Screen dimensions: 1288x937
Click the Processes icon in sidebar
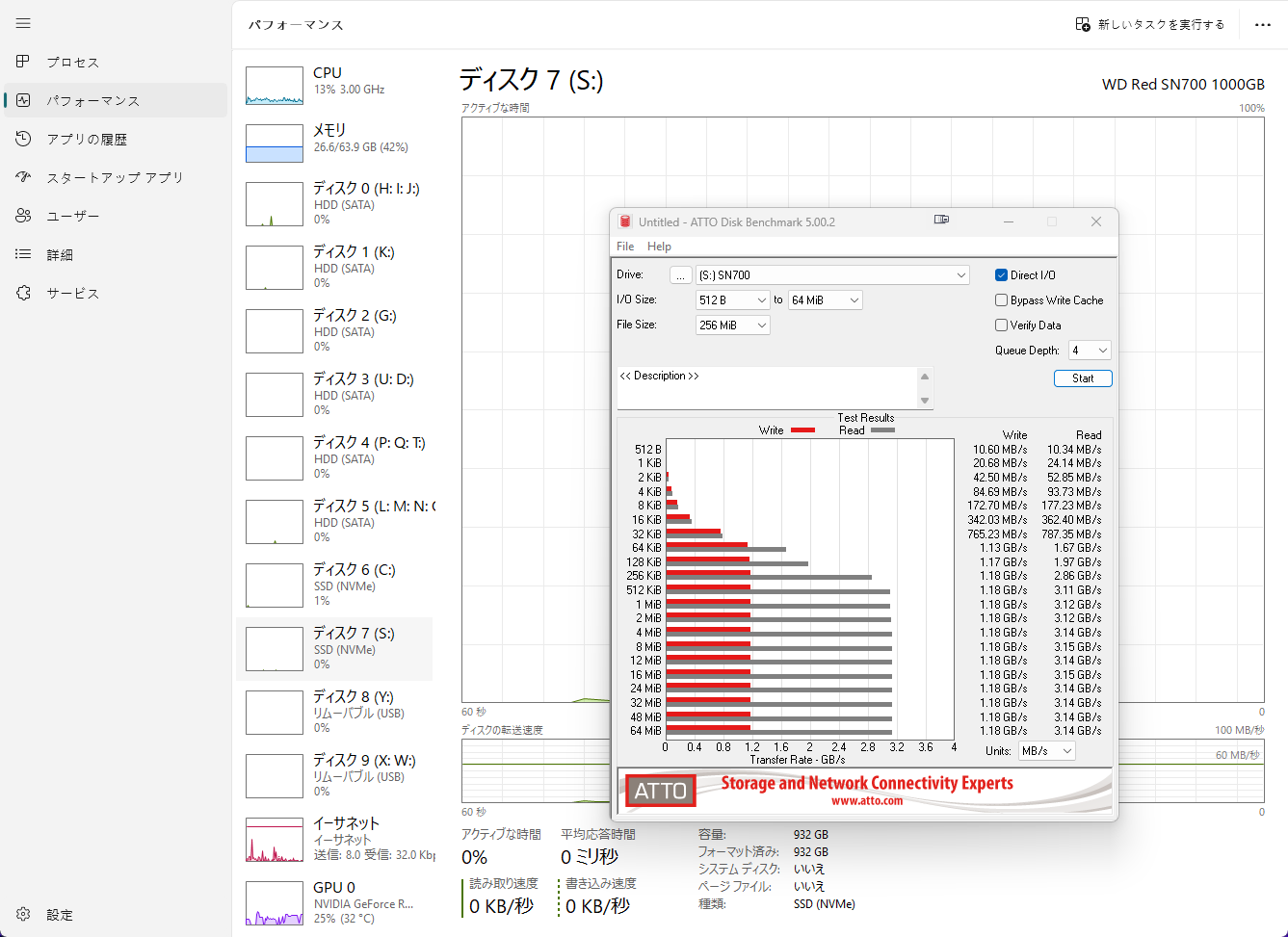point(23,62)
